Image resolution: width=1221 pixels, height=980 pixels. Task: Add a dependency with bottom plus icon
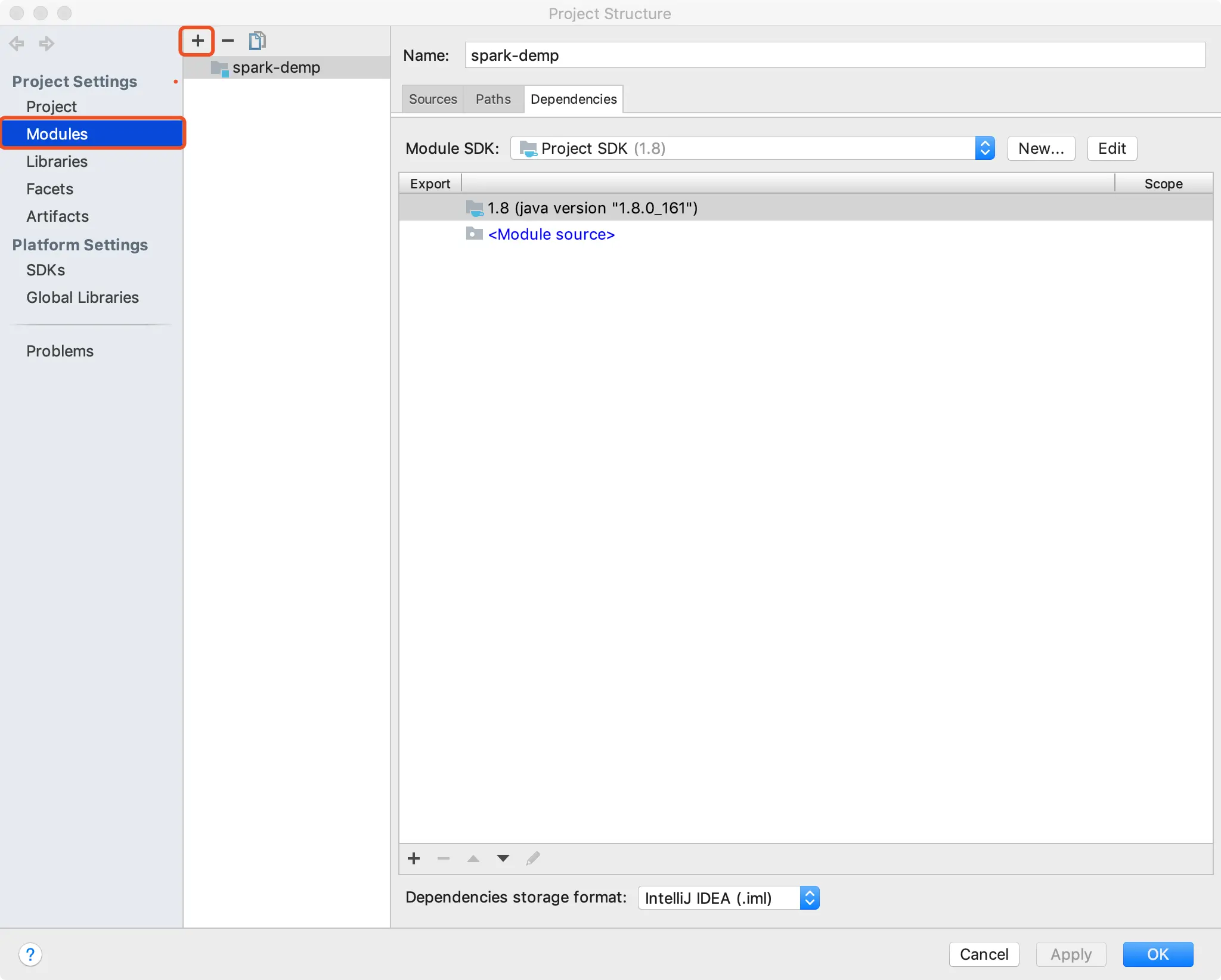point(414,858)
